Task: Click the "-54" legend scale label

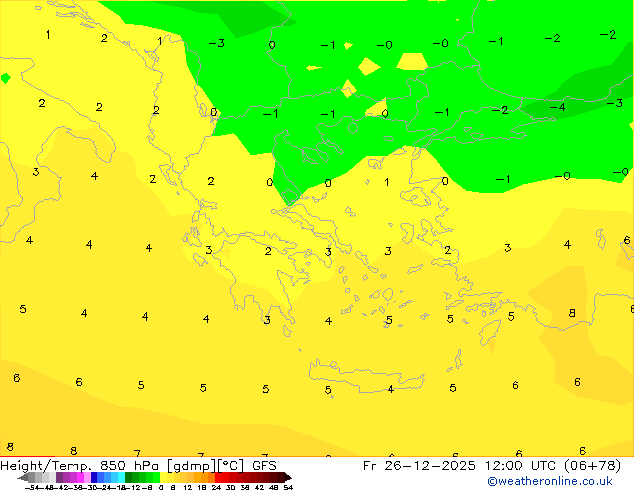Action: click(32, 487)
